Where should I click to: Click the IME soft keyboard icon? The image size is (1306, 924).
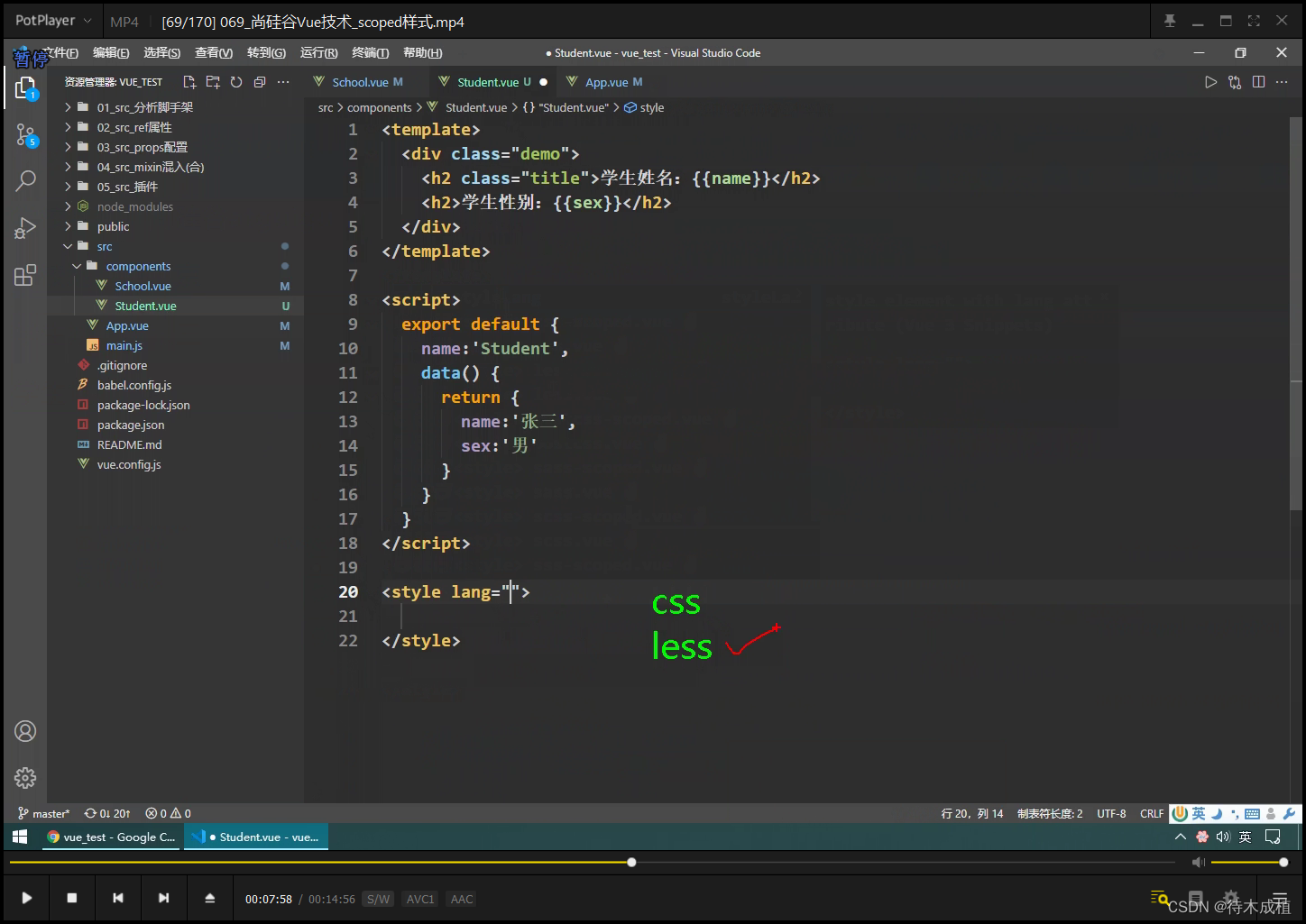tap(1253, 814)
